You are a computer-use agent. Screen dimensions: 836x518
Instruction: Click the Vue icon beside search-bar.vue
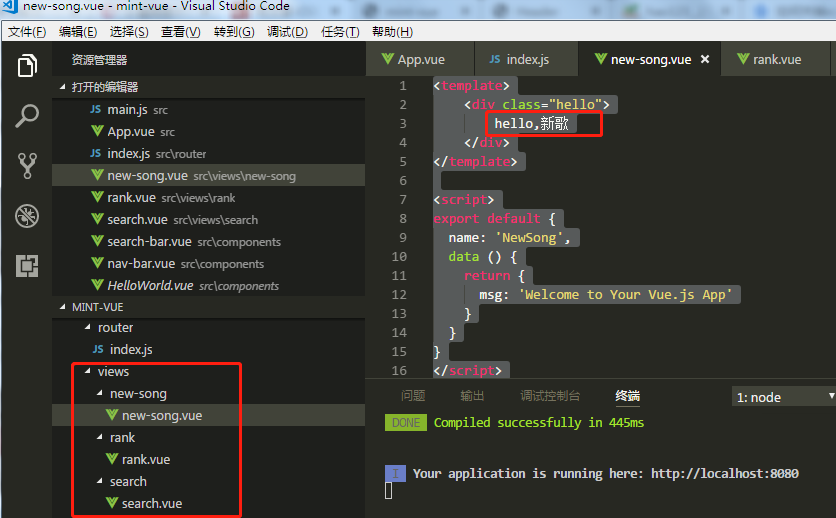[97, 241]
